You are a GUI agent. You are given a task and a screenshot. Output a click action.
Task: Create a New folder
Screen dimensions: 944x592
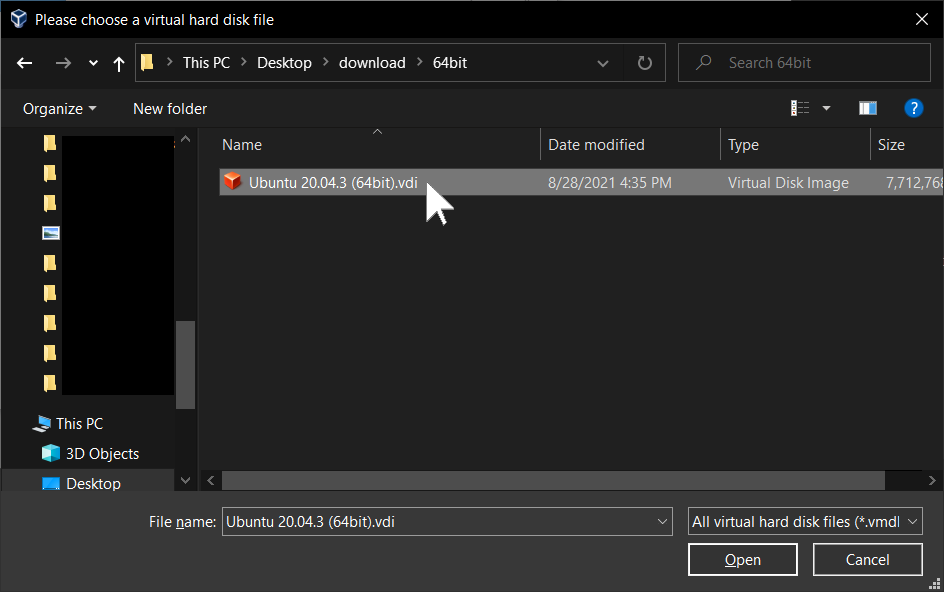pos(170,108)
